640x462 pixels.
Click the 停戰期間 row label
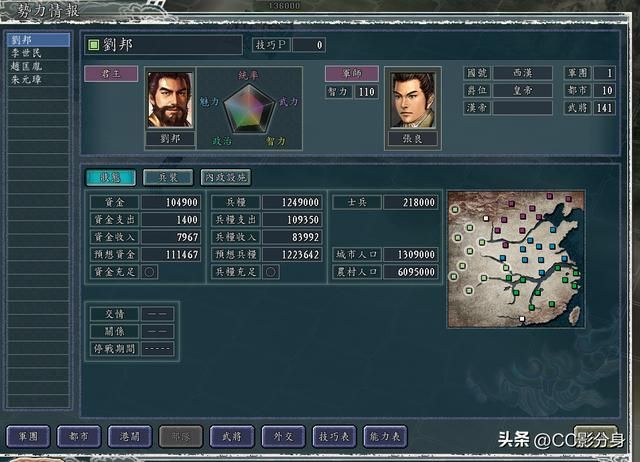tap(115, 349)
